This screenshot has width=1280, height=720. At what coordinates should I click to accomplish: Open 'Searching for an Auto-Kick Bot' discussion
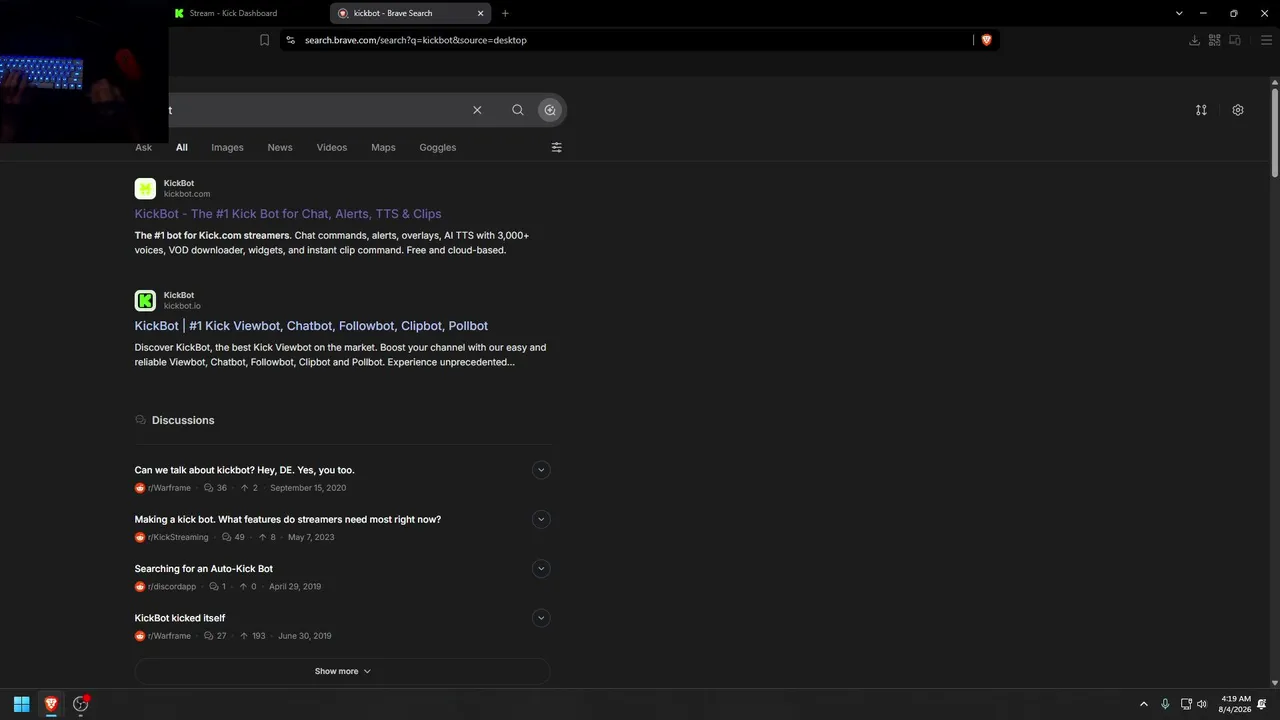(x=204, y=569)
